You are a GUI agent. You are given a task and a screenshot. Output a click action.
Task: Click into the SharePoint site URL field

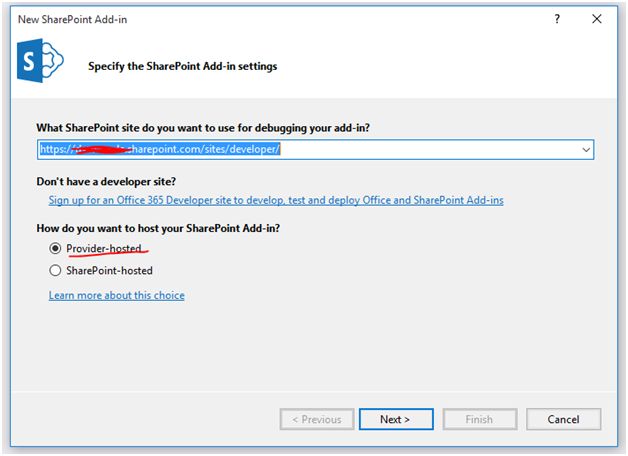[315, 150]
